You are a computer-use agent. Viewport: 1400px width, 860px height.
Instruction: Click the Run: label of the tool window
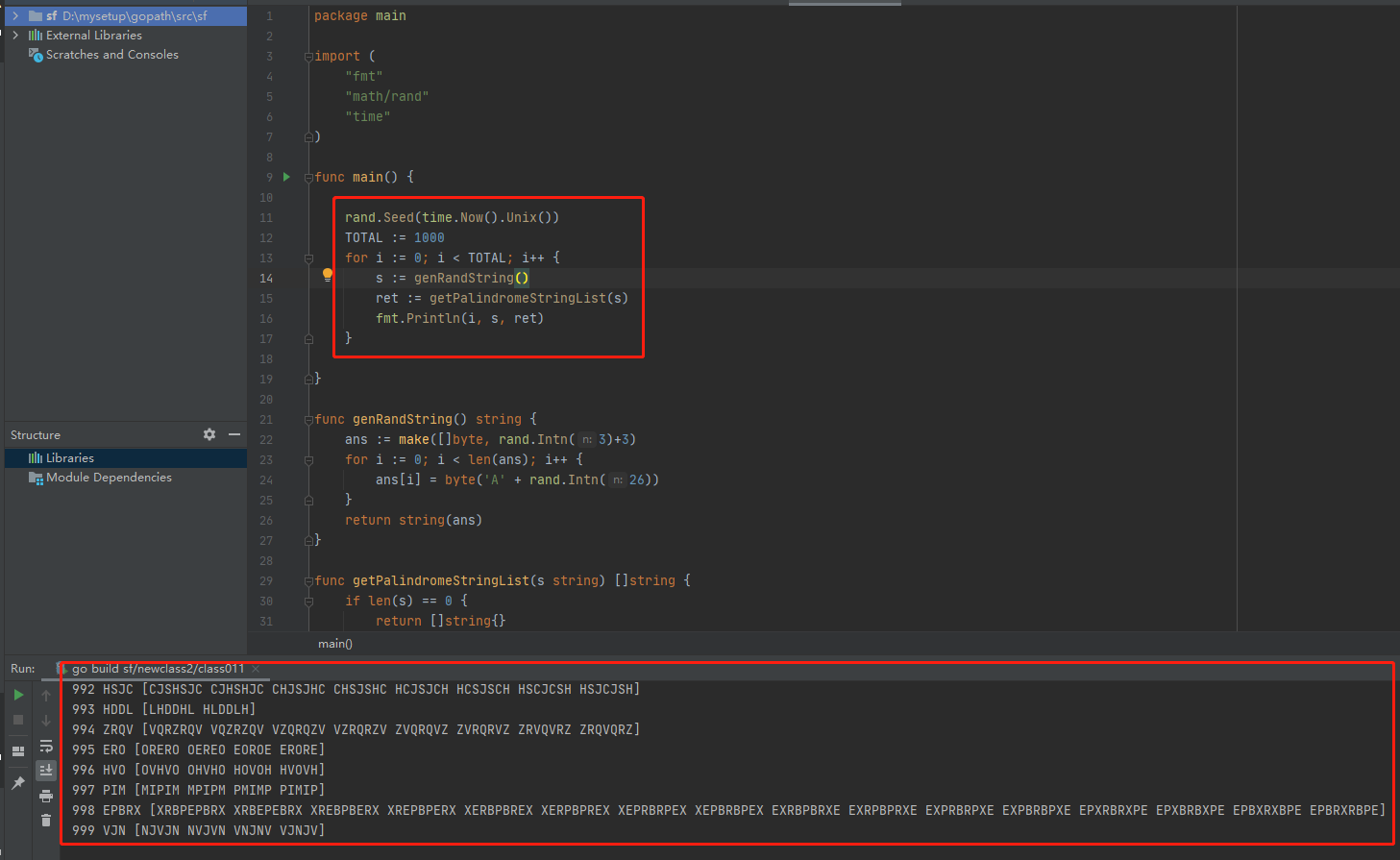(23, 669)
